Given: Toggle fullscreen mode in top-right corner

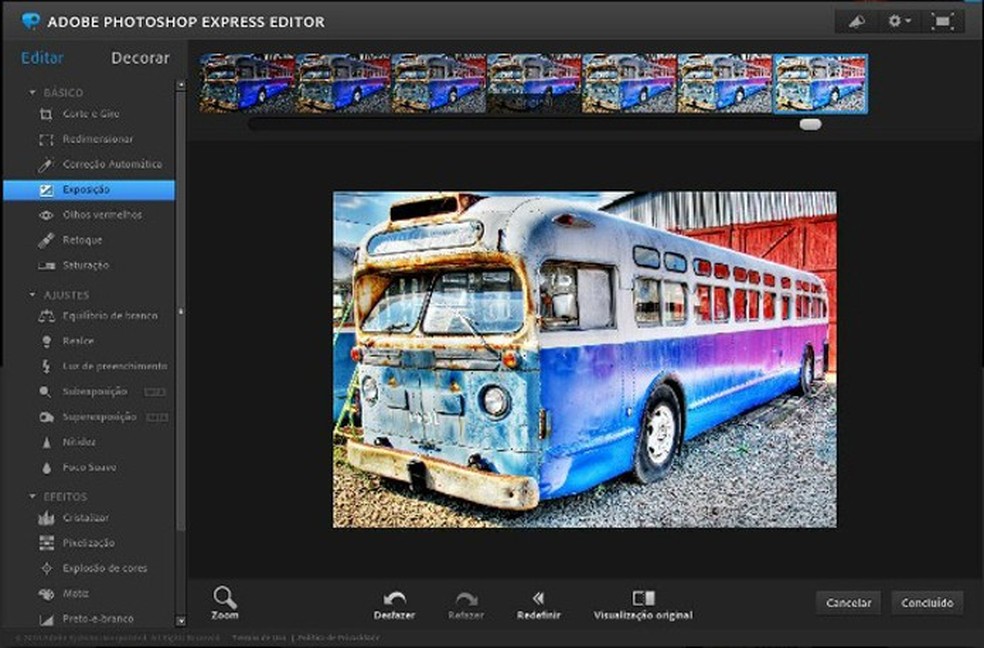Looking at the screenshot, I should pos(941,21).
